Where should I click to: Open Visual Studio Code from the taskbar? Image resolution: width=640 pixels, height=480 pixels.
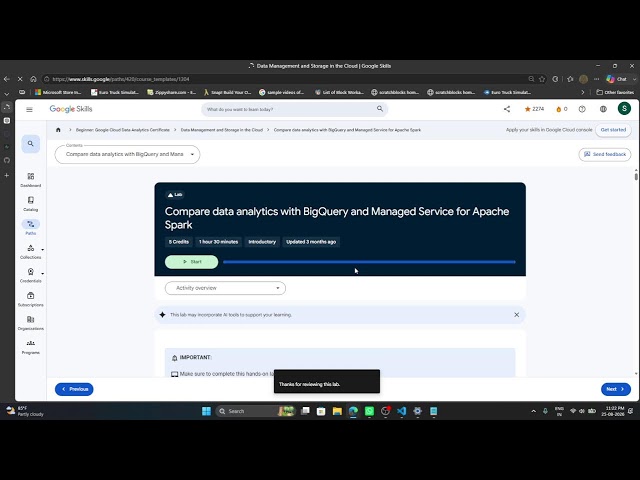click(401, 411)
